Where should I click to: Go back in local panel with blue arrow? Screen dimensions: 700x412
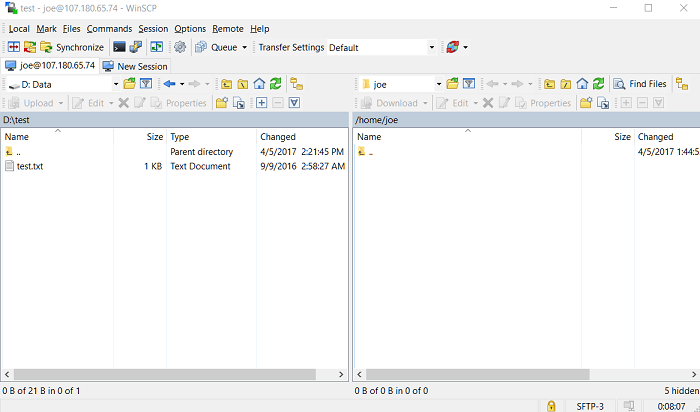point(170,84)
